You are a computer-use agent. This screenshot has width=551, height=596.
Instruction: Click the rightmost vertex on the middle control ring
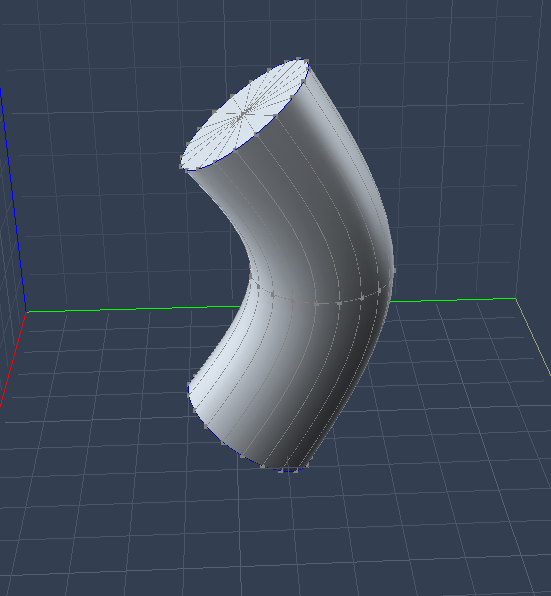(393, 271)
